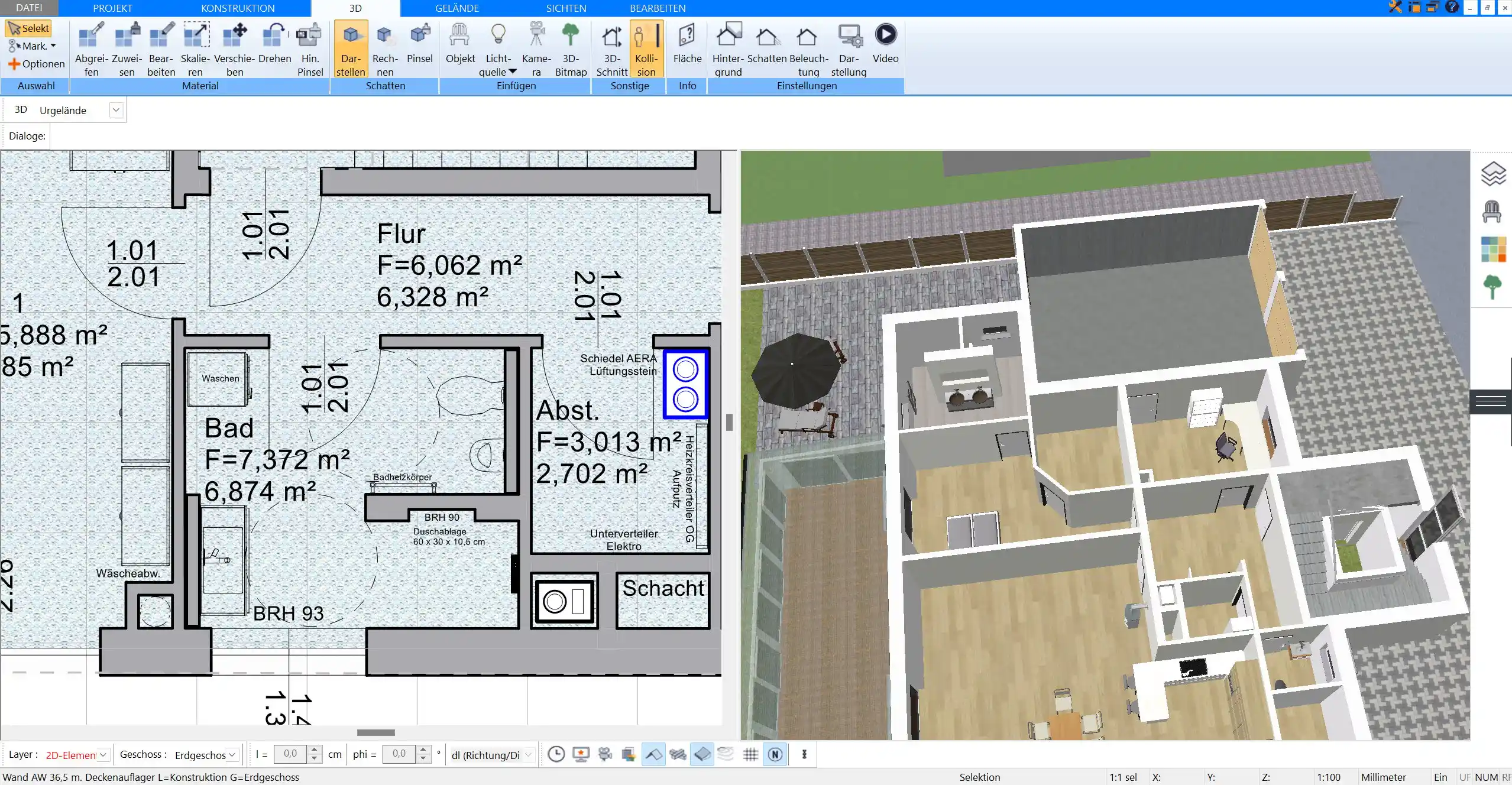
Task: Open the Kamera tool in Einfügen group
Action: pyautogui.click(x=535, y=47)
